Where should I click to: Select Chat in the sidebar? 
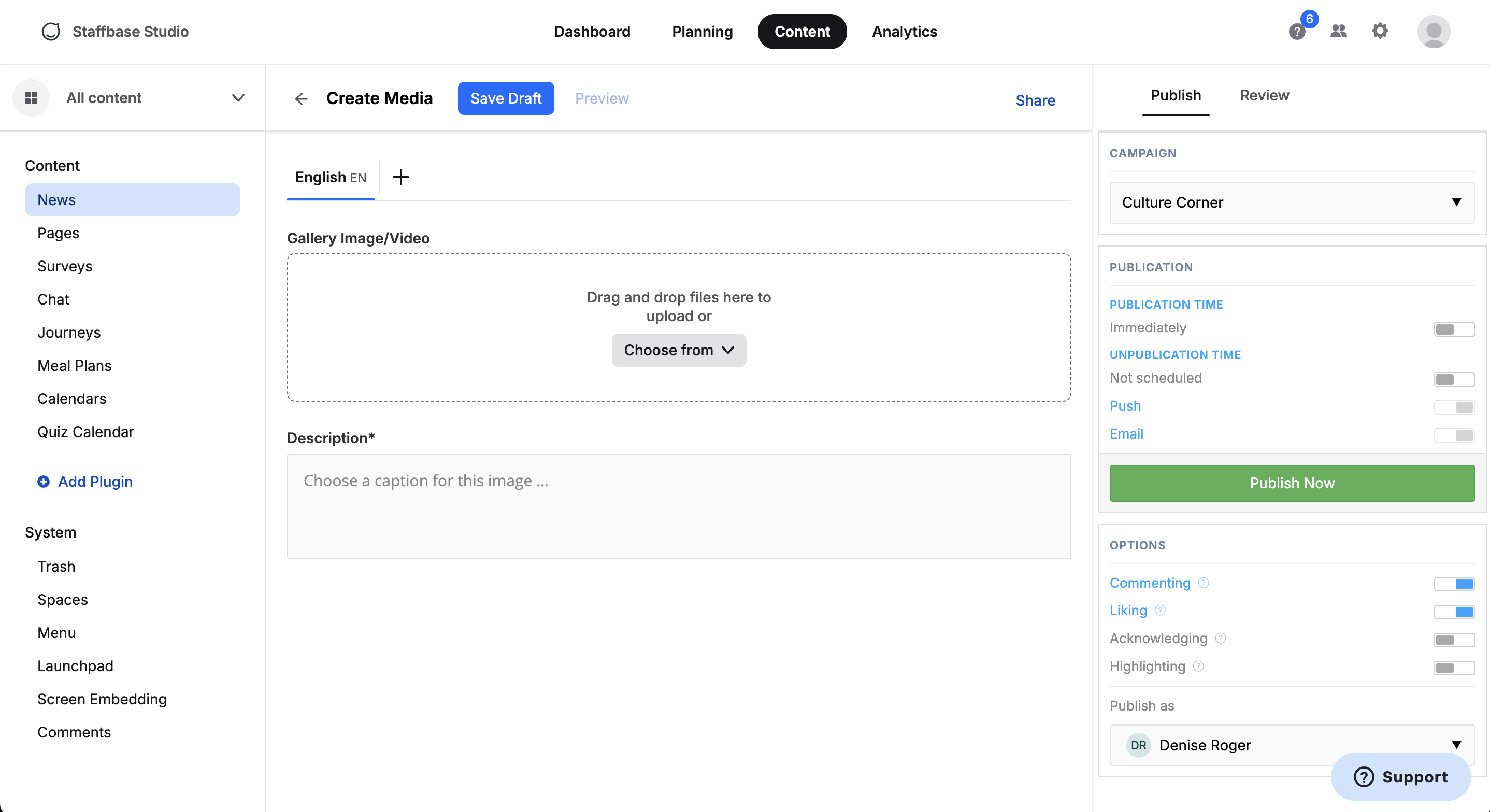(53, 300)
